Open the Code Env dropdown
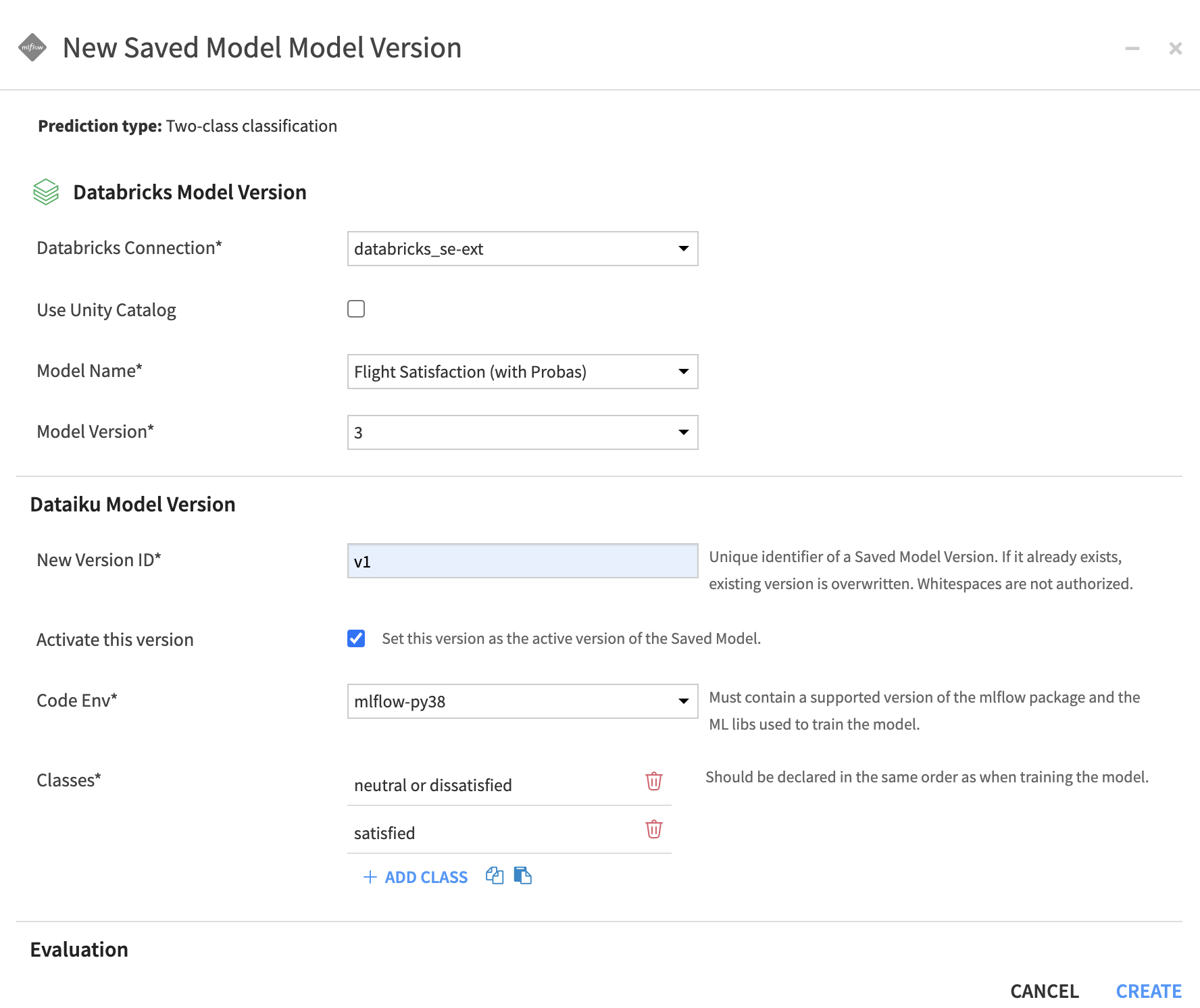Image resolution: width=1200 pixels, height=1008 pixels. pyautogui.click(x=522, y=701)
